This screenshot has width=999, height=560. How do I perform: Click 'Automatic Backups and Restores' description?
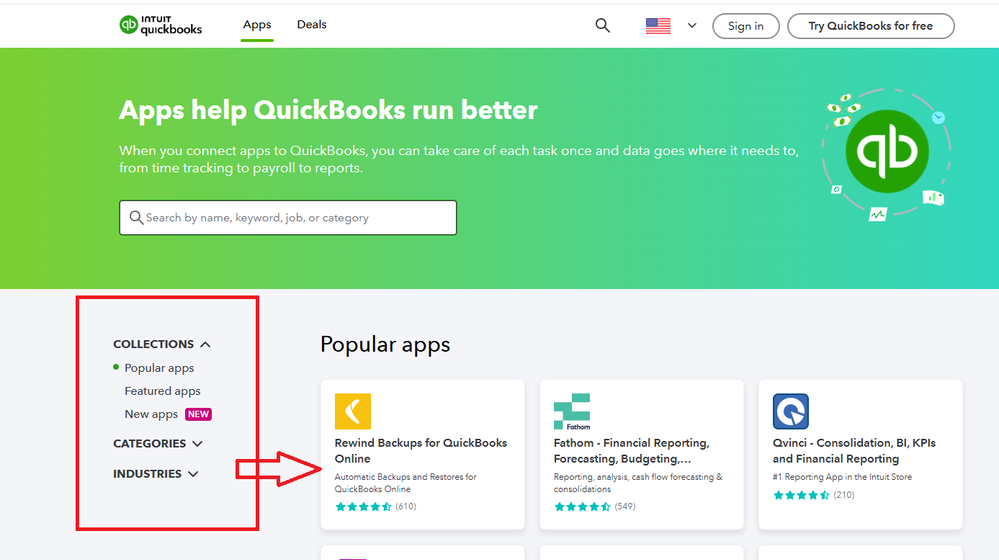coord(405,483)
